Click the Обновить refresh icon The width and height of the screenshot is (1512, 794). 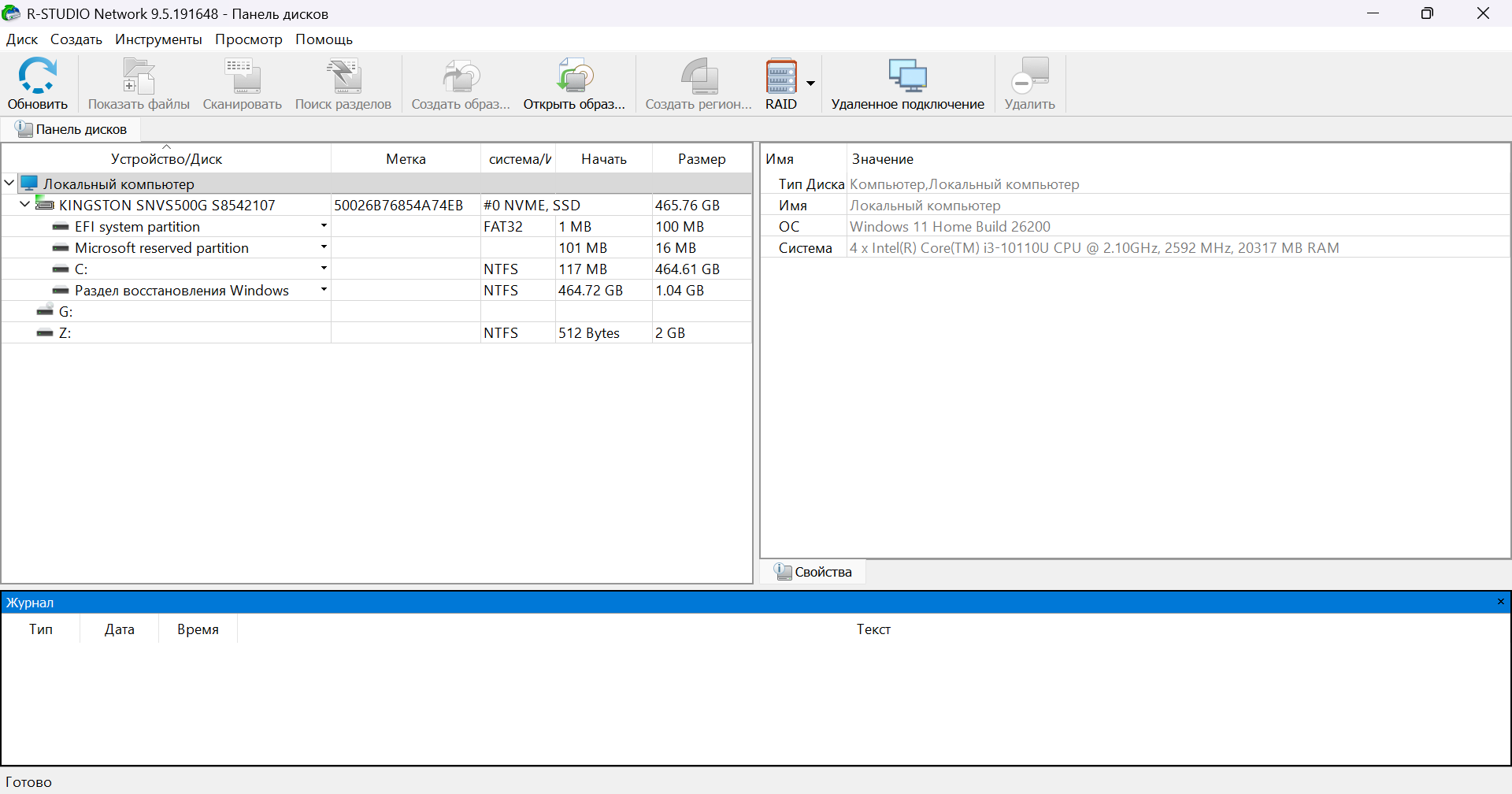point(37,77)
